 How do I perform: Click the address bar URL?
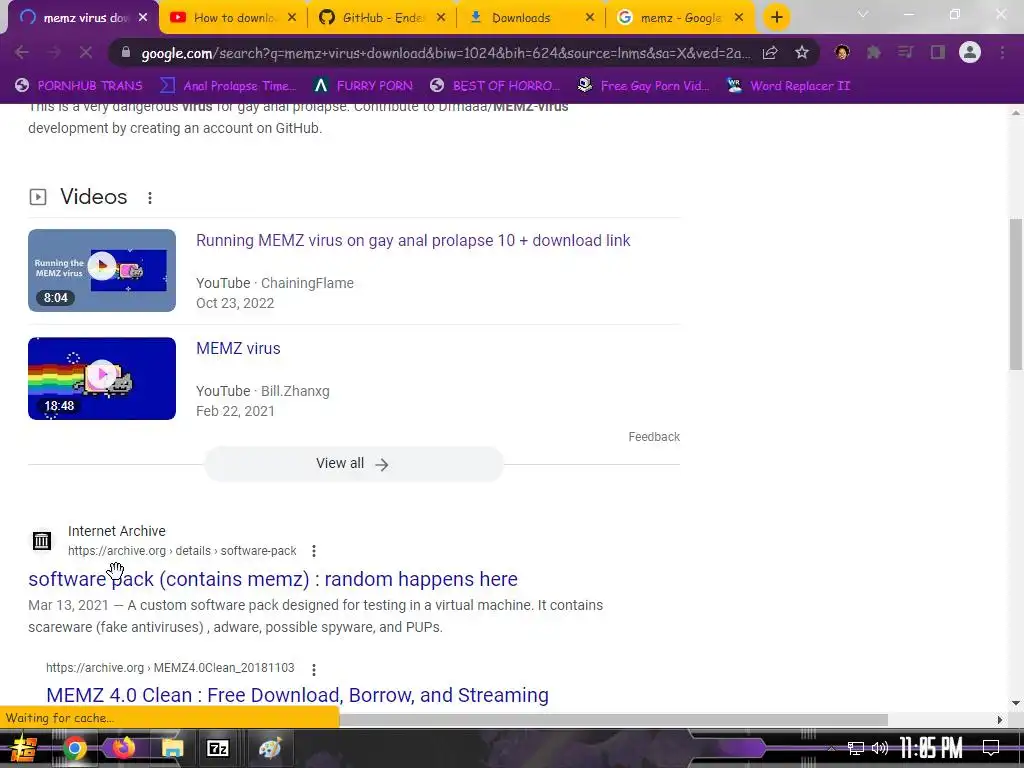pyautogui.click(x=446, y=53)
